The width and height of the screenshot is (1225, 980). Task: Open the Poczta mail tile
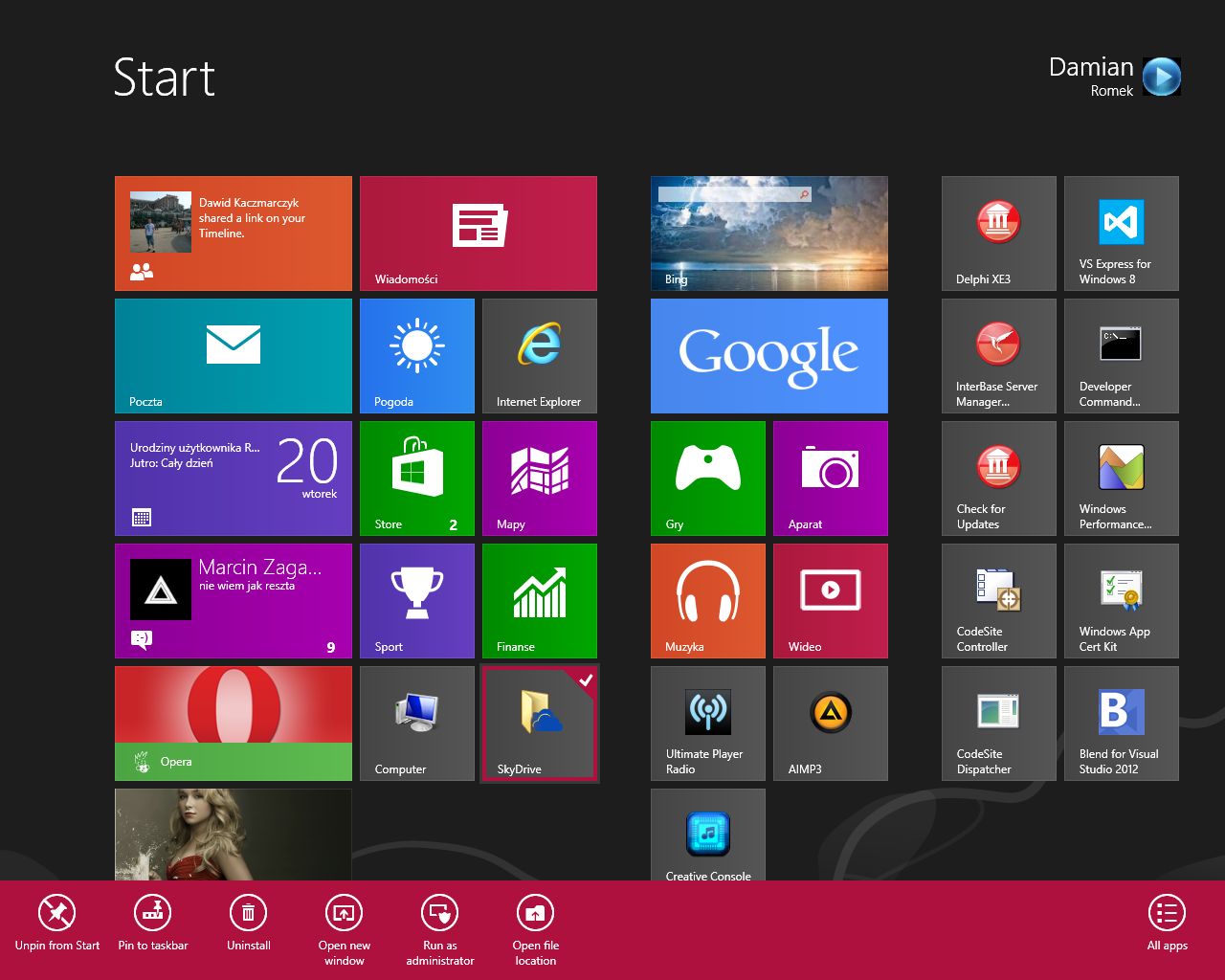pos(234,356)
